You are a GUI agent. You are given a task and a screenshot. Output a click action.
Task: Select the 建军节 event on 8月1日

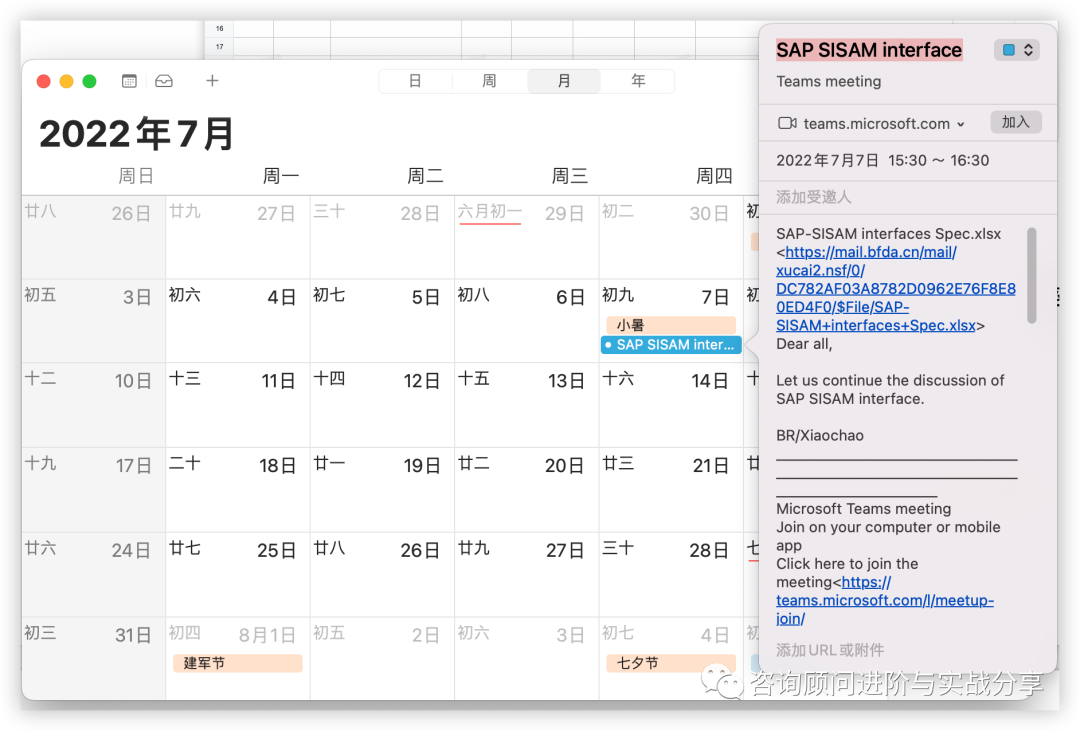pyautogui.click(x=238, y=663)
